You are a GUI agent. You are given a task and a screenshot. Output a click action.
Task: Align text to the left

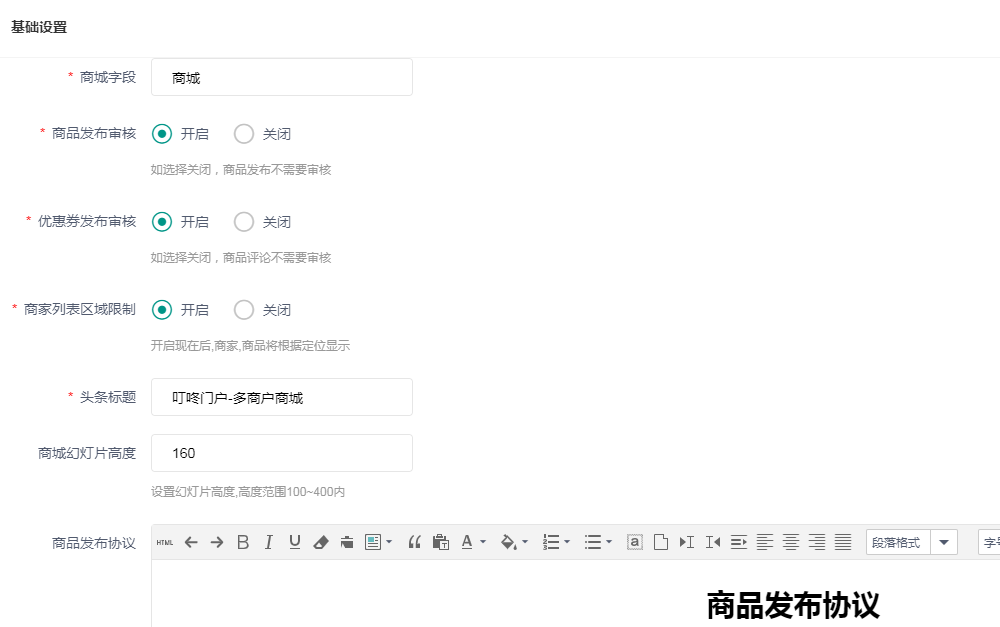click(765, 542)
